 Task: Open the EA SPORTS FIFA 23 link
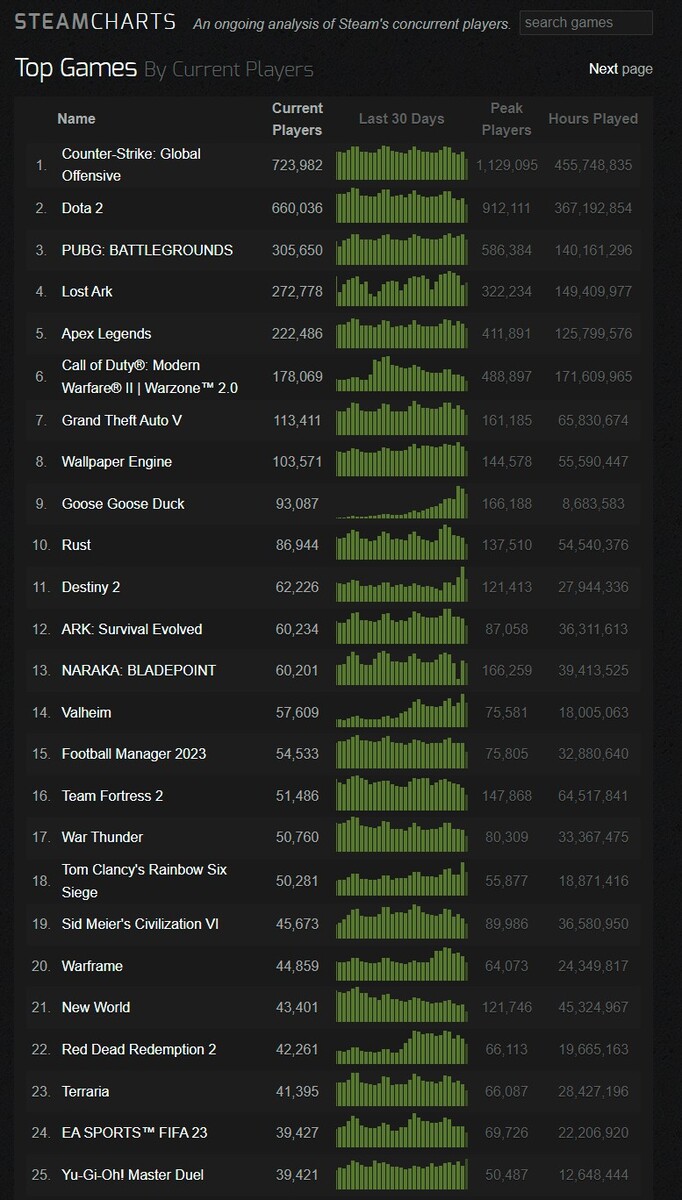pyautogui.click(x=135, y=1132)
